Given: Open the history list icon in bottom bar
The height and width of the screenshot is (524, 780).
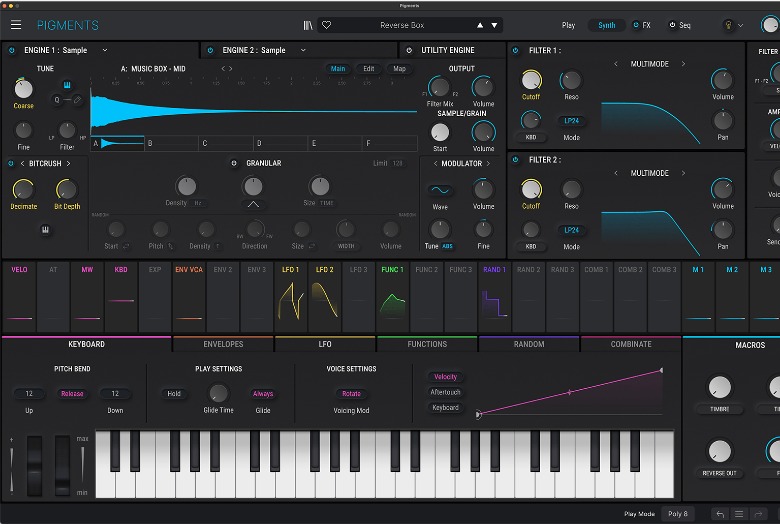Looking at the screenshot, I should [739, 514].
